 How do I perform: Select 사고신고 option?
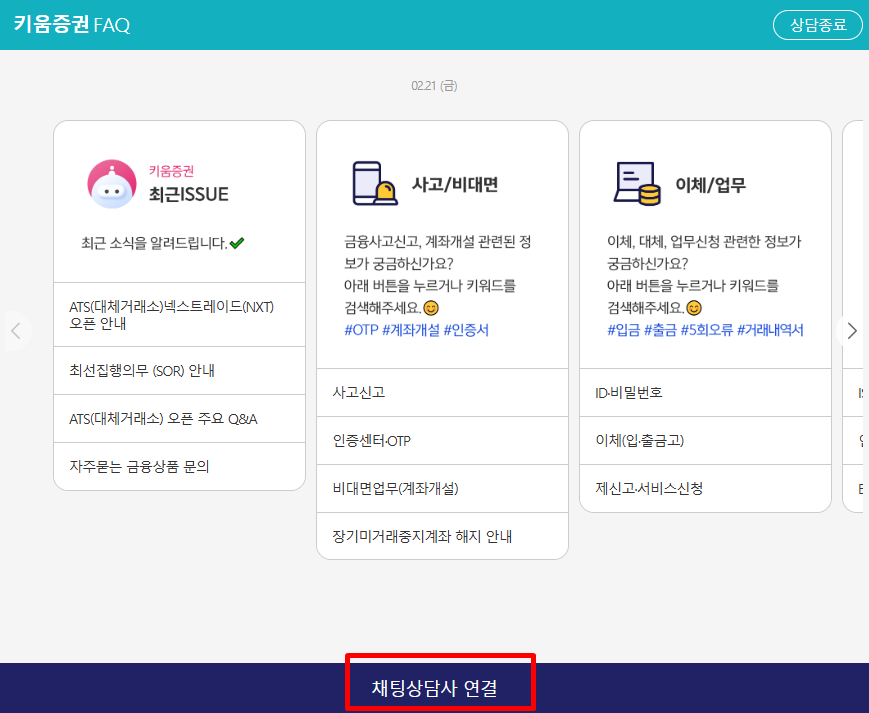point(442,393)
